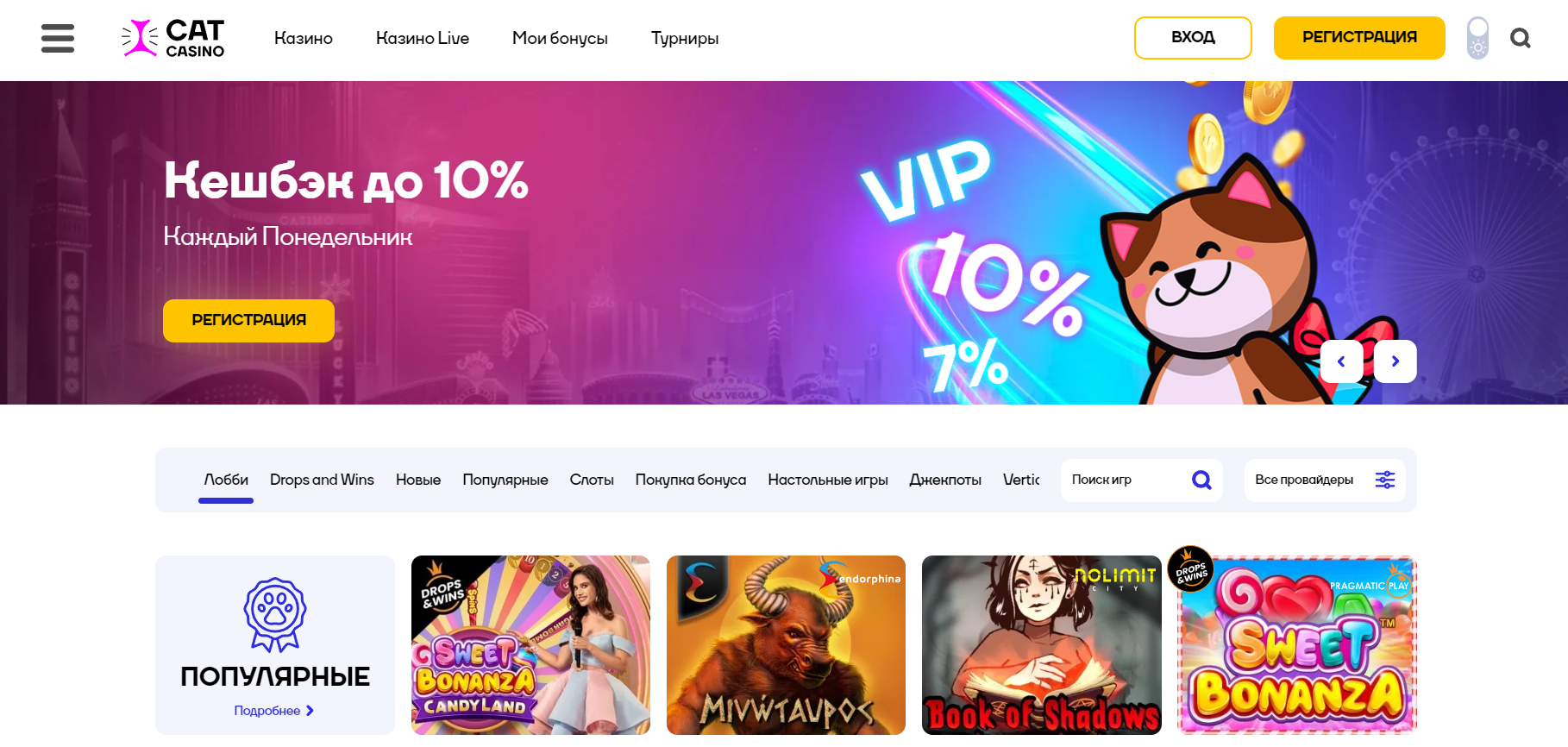The image size is (1568, 747).
Task: Open the Слоты category tab
Action: pyautogui.click(x=592, y=480)
